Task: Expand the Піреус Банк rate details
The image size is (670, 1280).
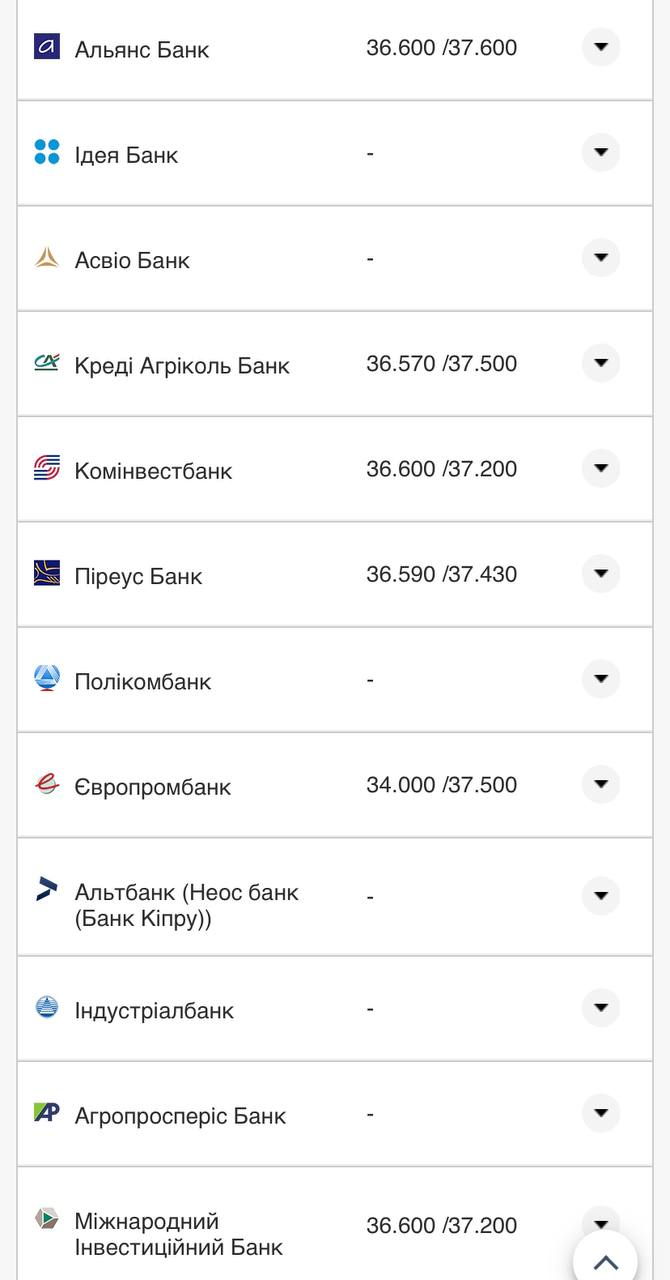Action: click(600, 573)
